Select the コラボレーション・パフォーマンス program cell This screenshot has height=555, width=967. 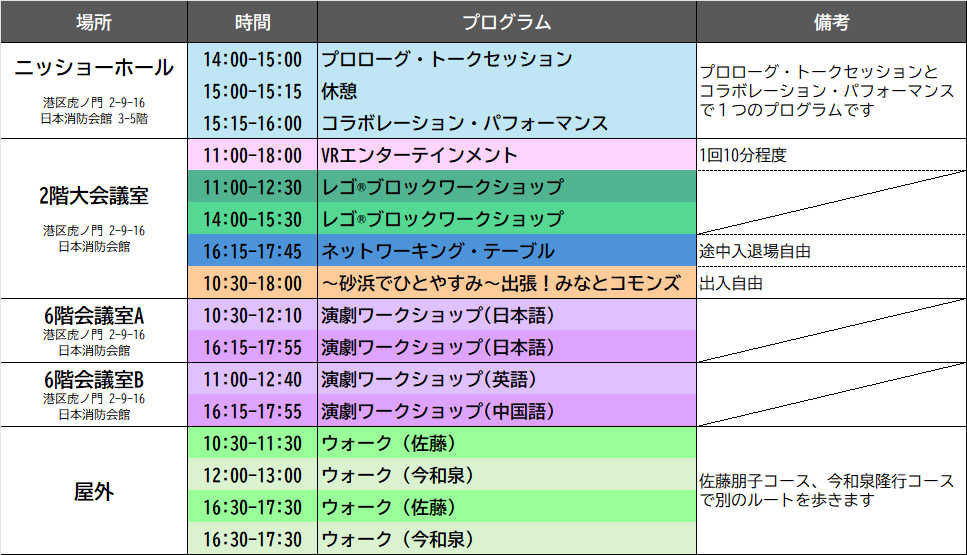(x=506, y=123)
